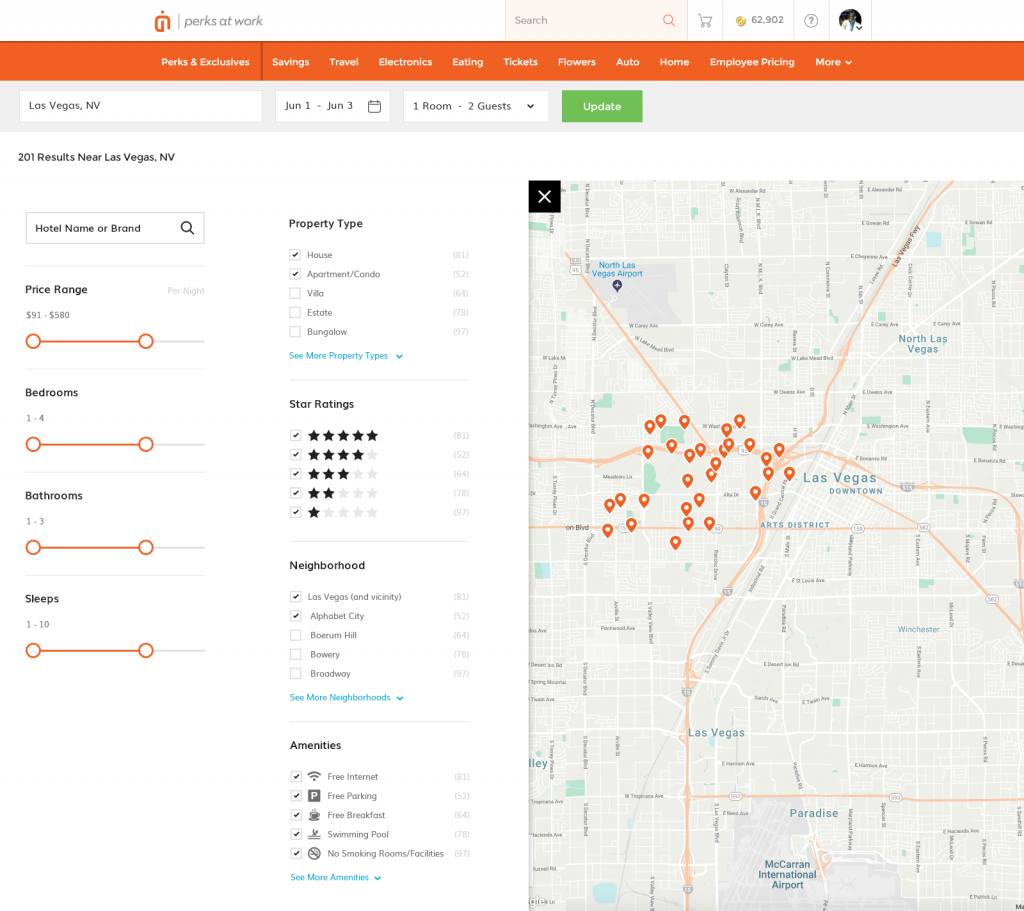Click the Price Range maximum slider handle

[x=146, y=341]
